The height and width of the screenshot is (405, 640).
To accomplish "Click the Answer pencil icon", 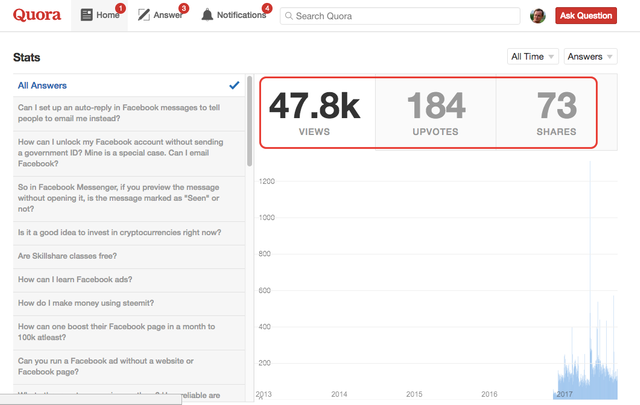I will 144,15.
